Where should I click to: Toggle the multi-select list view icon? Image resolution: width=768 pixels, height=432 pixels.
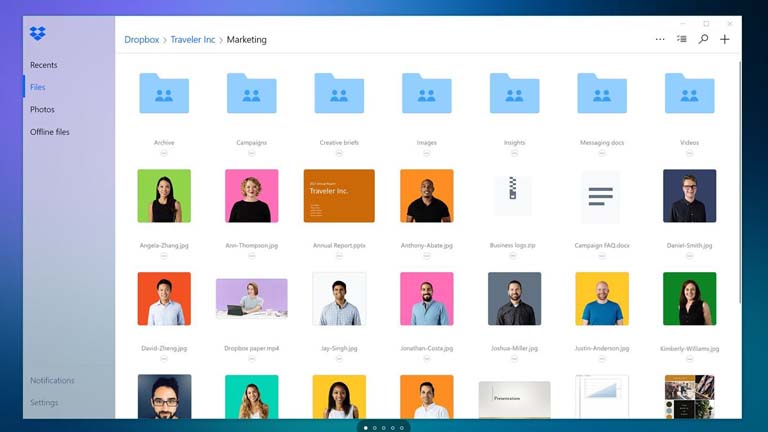682,39
